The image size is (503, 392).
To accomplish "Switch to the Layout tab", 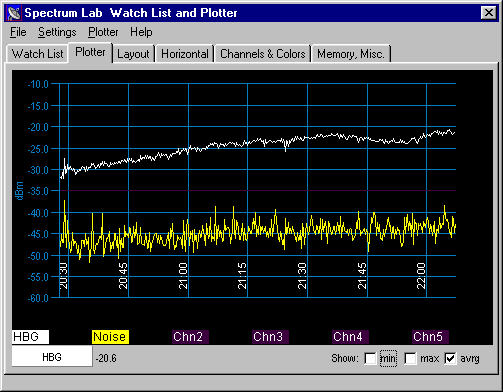I will coord(133,54).
